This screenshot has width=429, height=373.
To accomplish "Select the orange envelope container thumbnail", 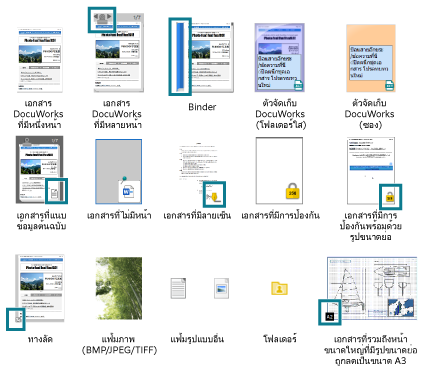I will tap(371, 58).
